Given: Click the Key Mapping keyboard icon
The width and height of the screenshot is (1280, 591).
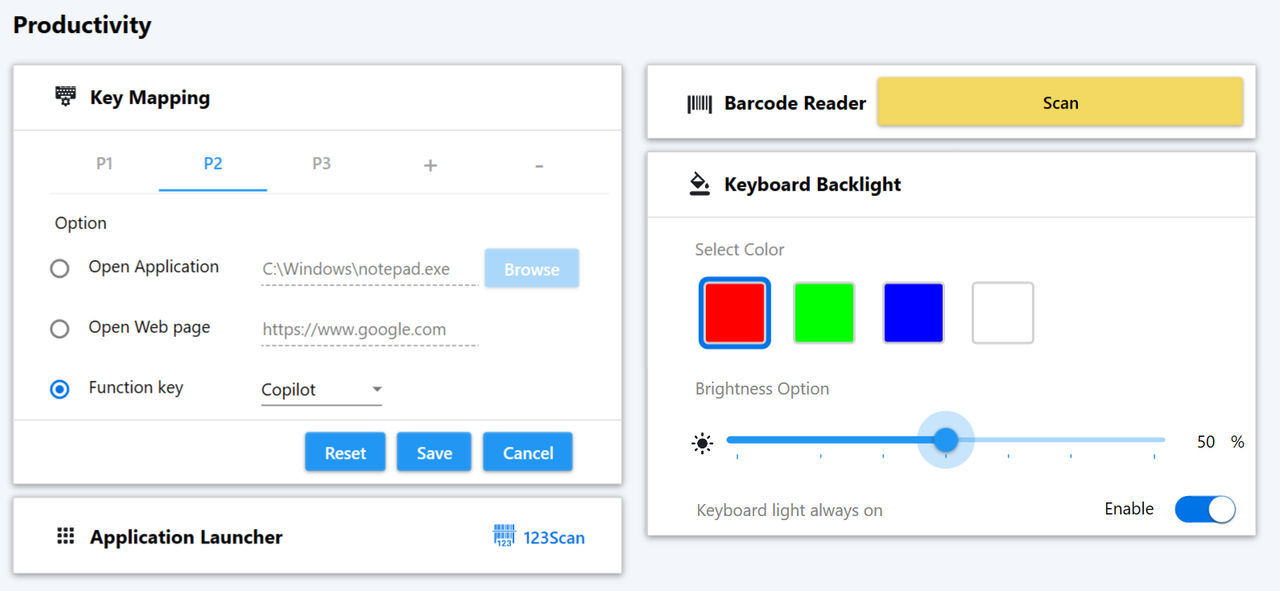Looking at the screenshot, I should (x=65, y=97).
